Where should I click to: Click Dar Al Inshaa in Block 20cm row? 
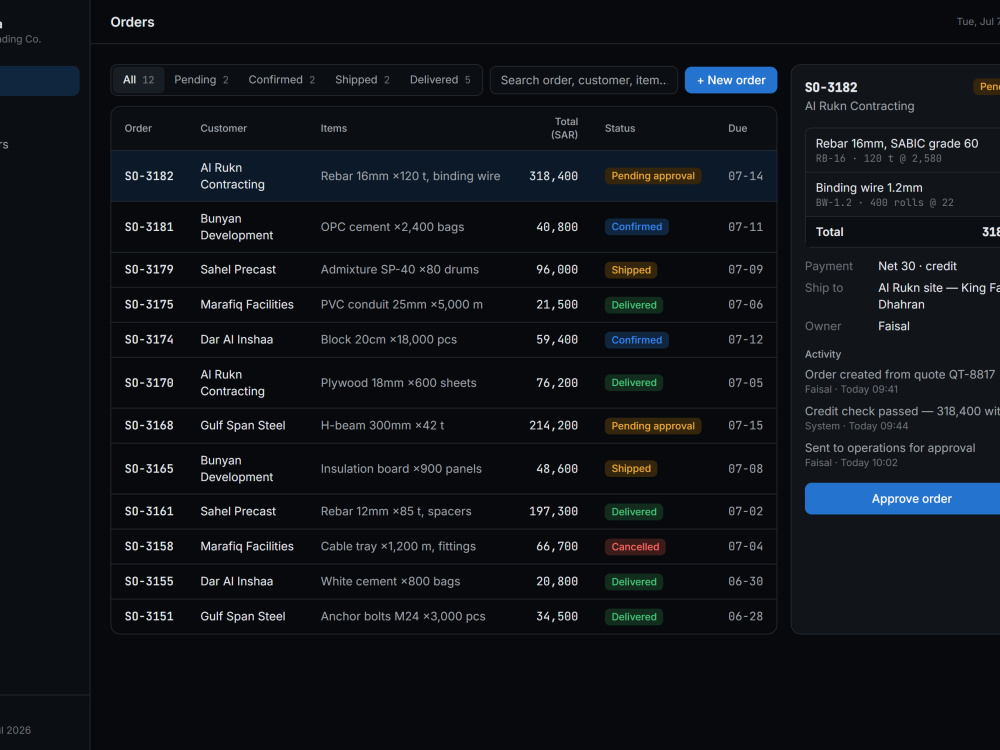coord(237,340)
